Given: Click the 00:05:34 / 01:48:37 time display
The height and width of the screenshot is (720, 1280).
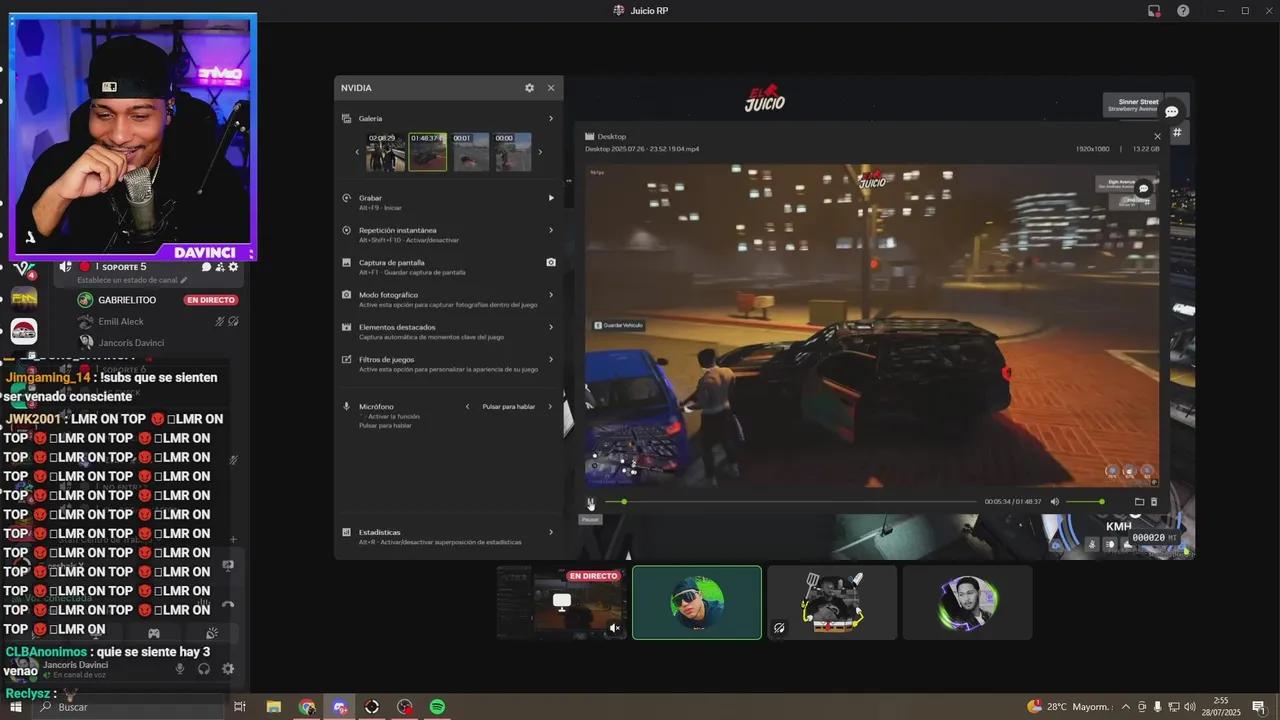Looking at the screenshot, I should pyautogui.click(x=1013, y=502).
